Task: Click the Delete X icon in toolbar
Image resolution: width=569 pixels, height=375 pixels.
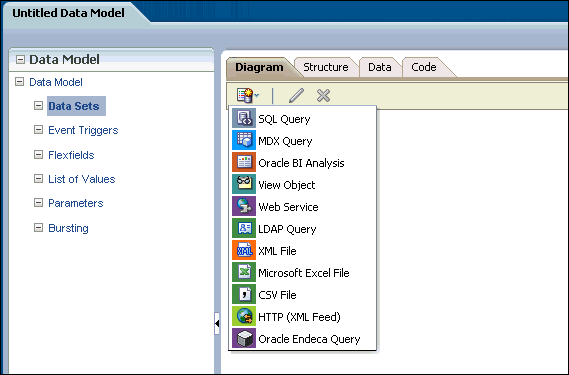Action: click(x=323, y=95)
